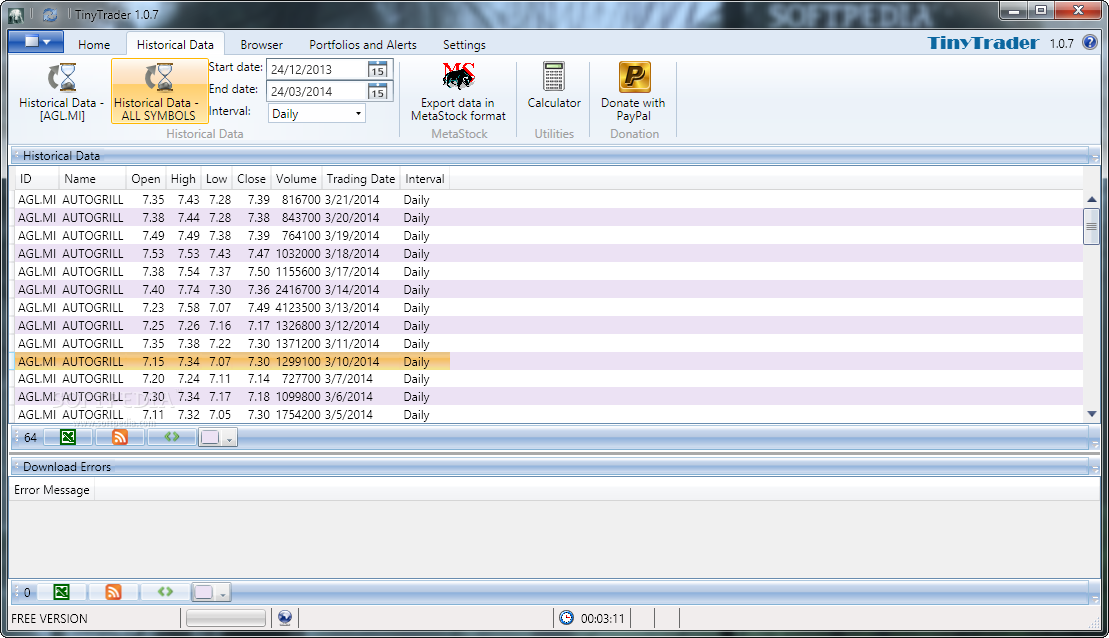The image size is (1109, 638).
Task: Switch to the Browser tab
Action: point(261,44)
